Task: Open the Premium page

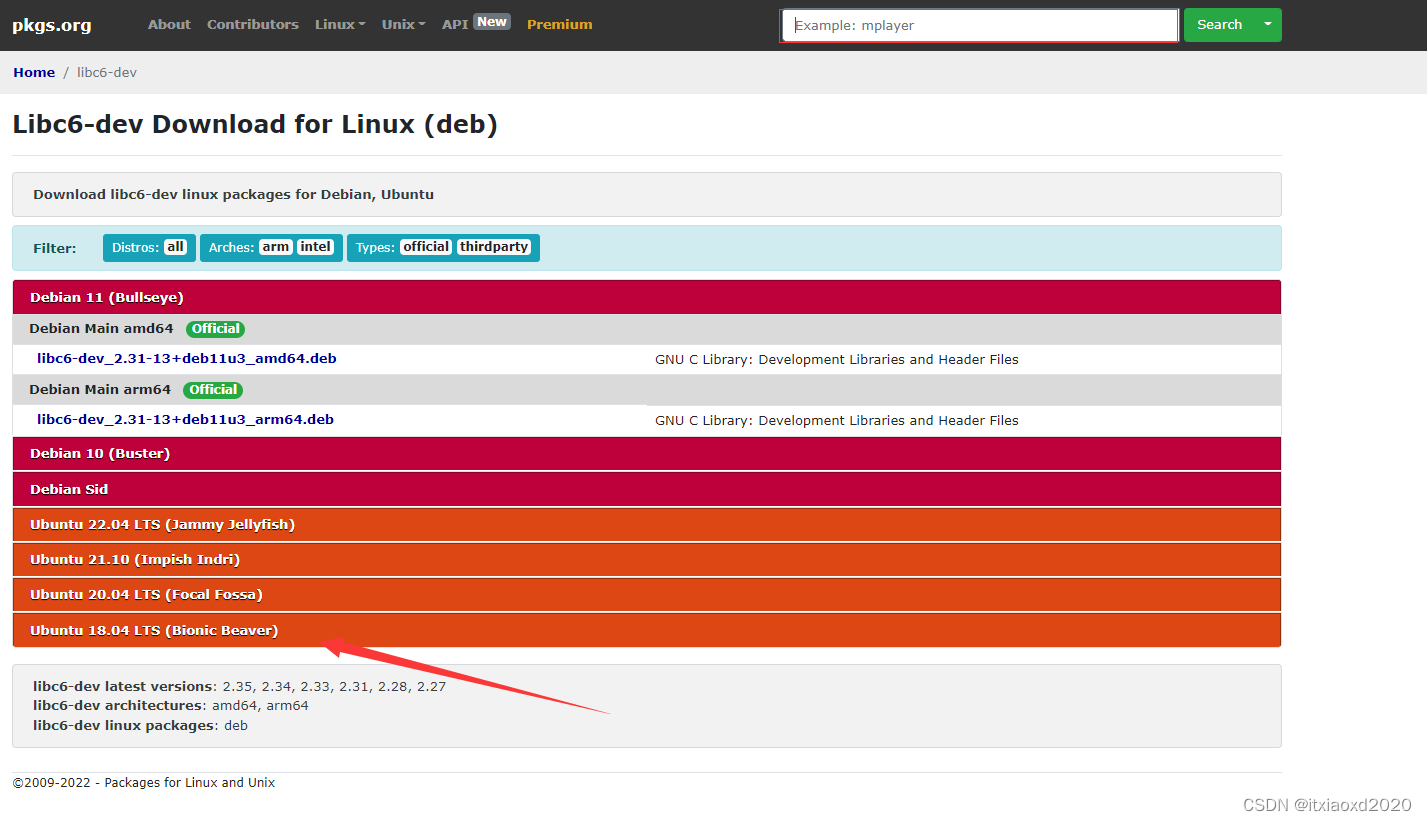Action: [x=560, y=24]
